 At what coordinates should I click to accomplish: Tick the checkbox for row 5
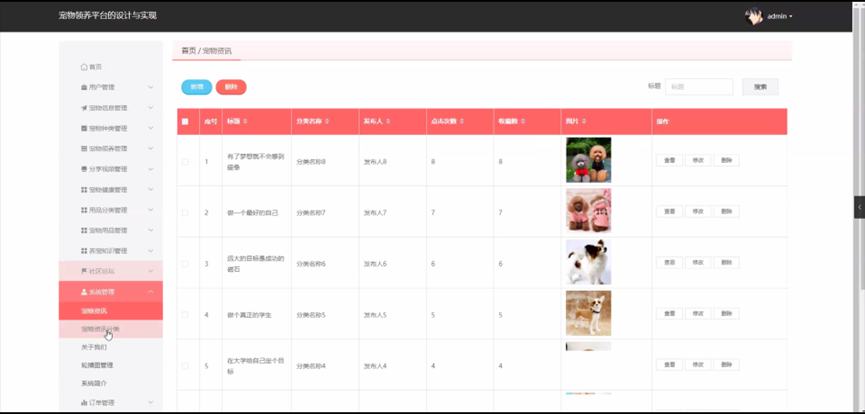click(x=185, y=366)
